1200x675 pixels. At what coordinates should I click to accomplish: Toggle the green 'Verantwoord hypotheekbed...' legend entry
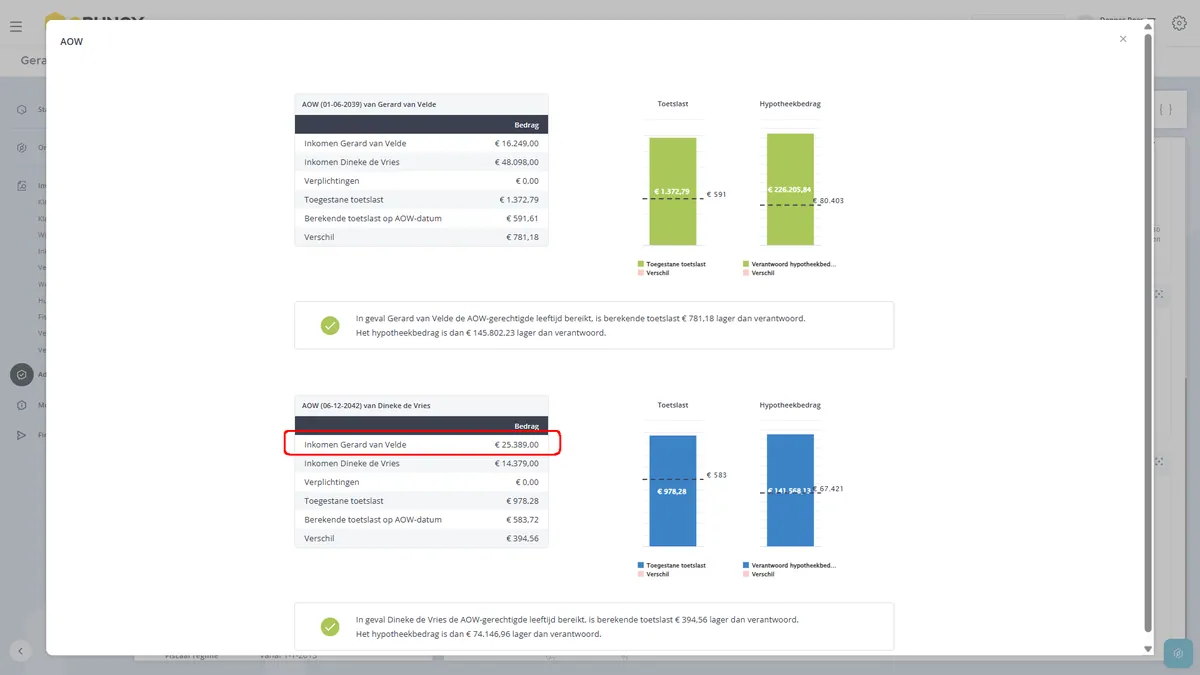click(x=789, y=264)
